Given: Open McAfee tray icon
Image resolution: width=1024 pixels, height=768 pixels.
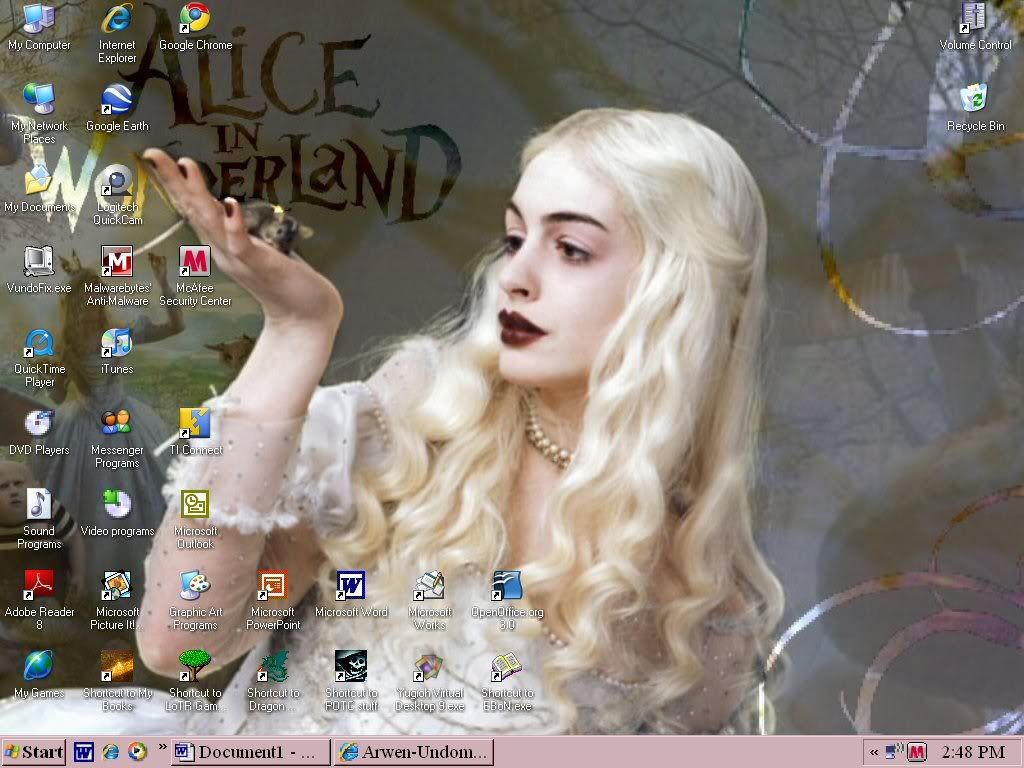Looking at the screenshot, I should (917, 752).
